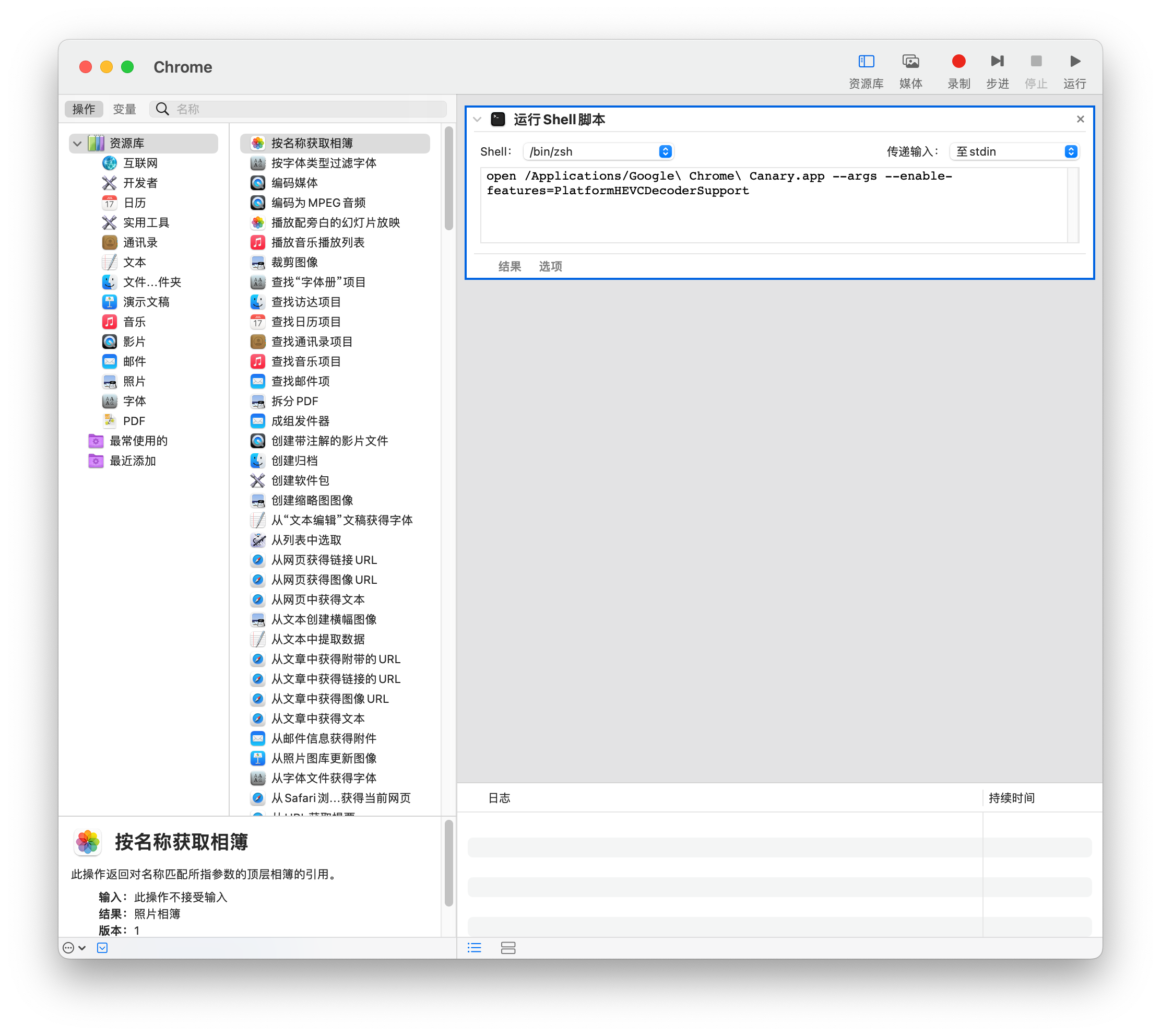1161x1036 pixels.
Task: Collapse the 运行 Shell 脚本 action chevron
Action: coord(478,120)
